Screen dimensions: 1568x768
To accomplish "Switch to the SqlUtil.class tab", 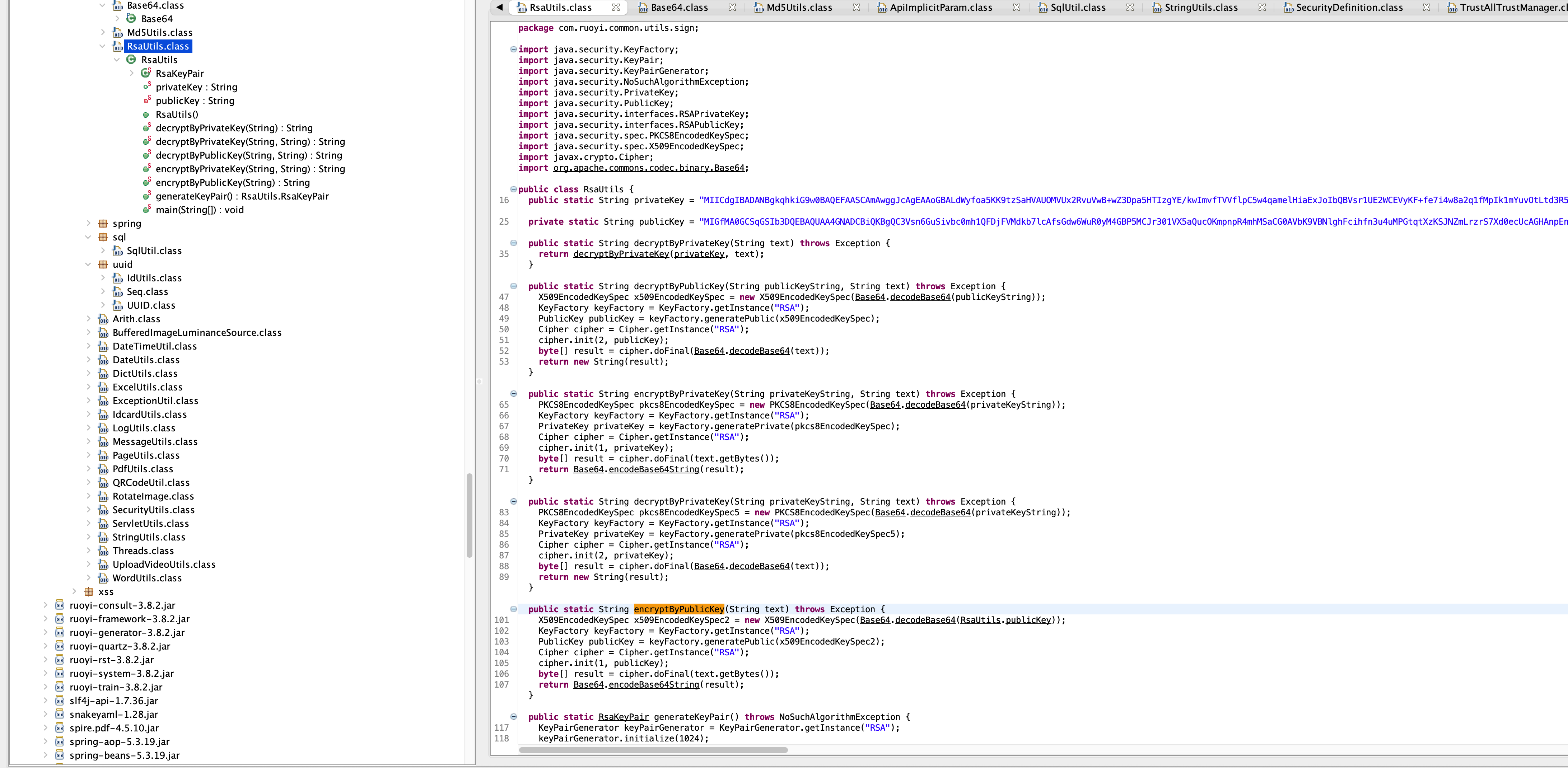I will [x=1077, y=7].
